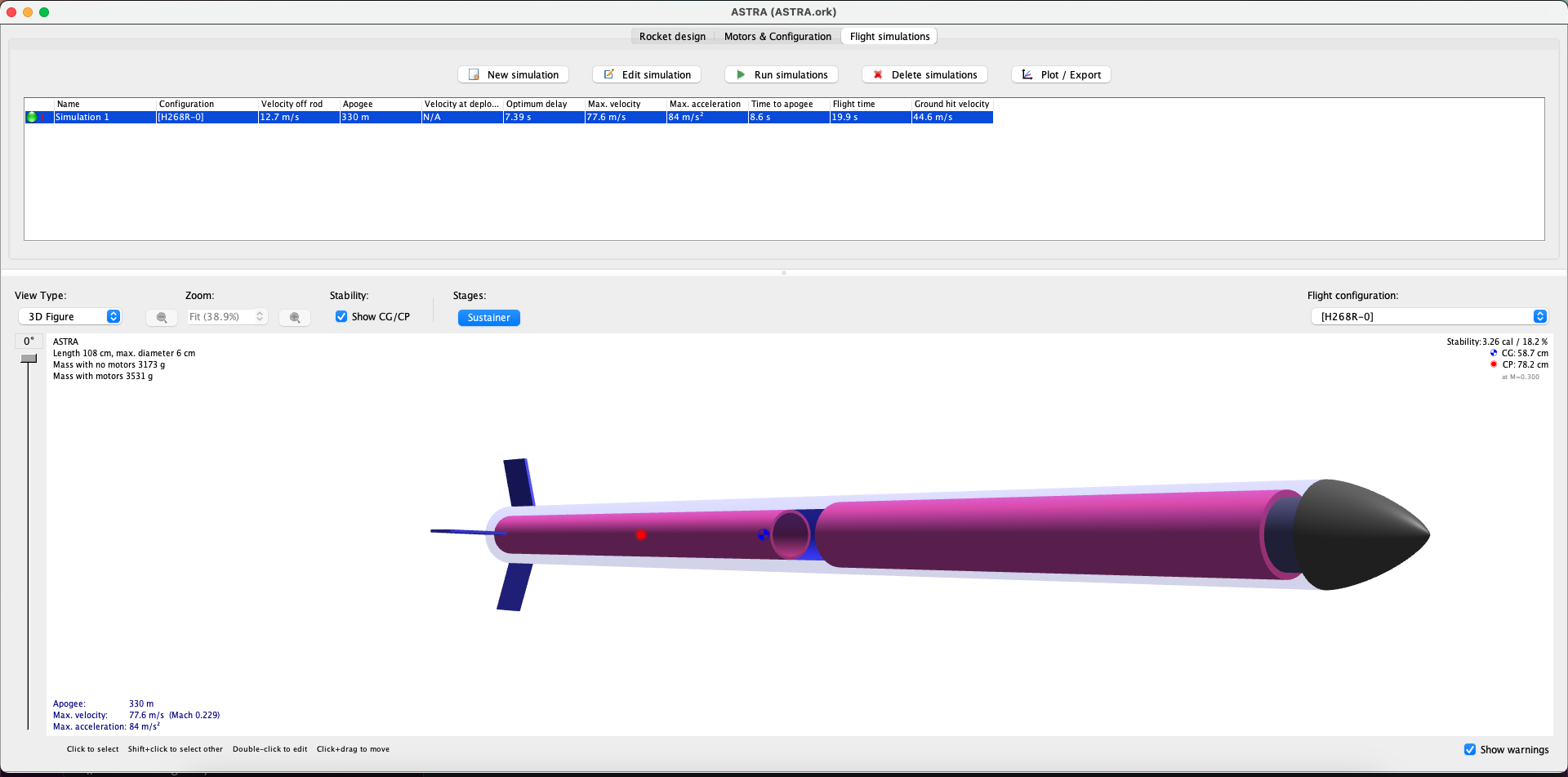Sort by the Apogee column header
1568x777 pixels.
click(x=381, y=104)
